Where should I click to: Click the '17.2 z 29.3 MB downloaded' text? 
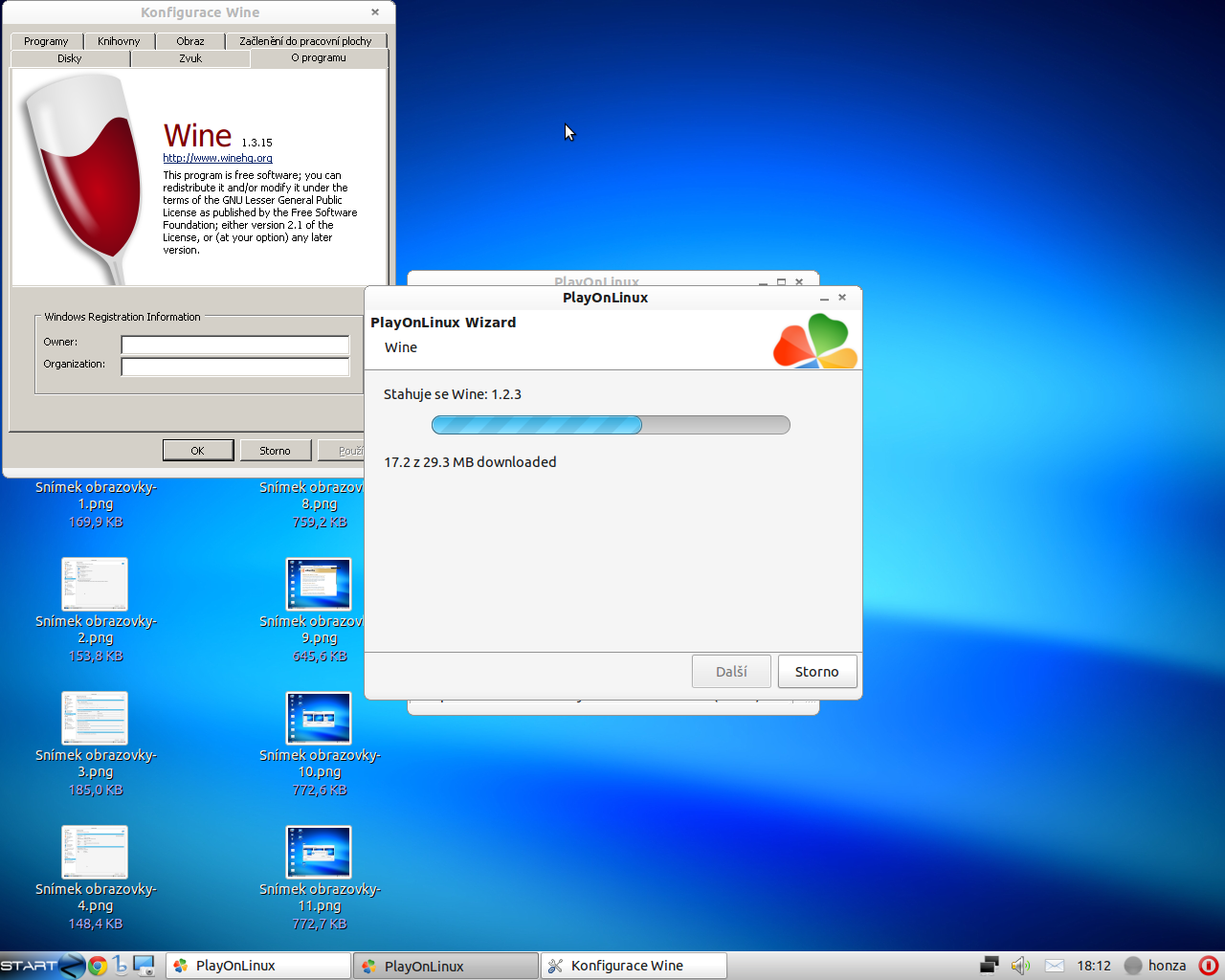coord(470,462)
